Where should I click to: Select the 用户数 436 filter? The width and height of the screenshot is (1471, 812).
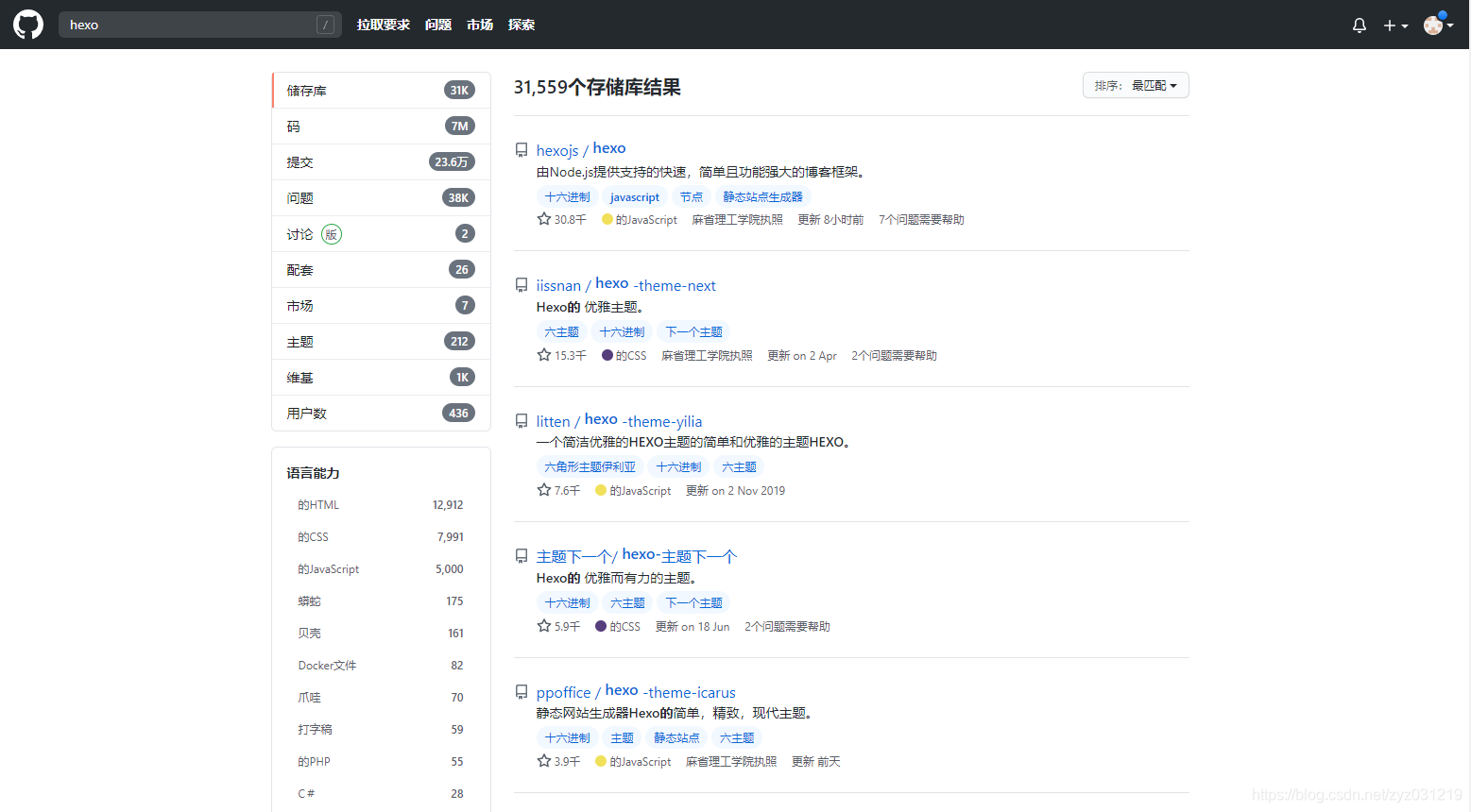(381, 414)
